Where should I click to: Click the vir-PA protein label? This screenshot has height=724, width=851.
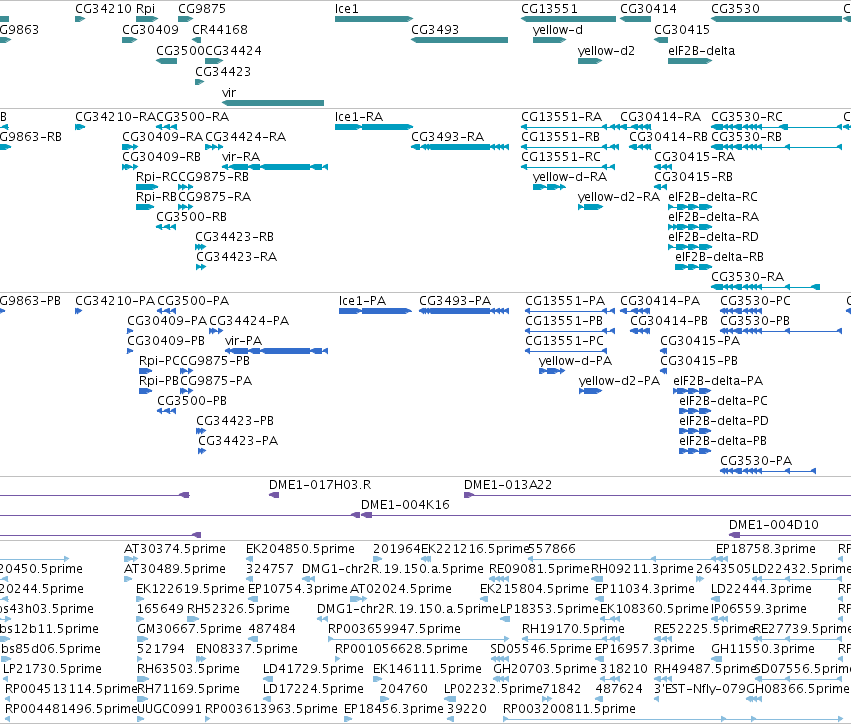(x=244, y=341)
